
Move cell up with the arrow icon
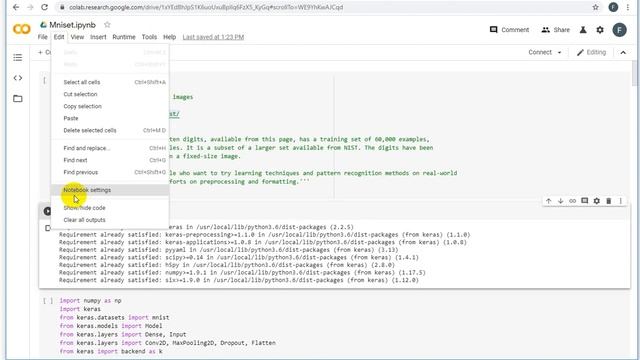(x=549, y=201)
